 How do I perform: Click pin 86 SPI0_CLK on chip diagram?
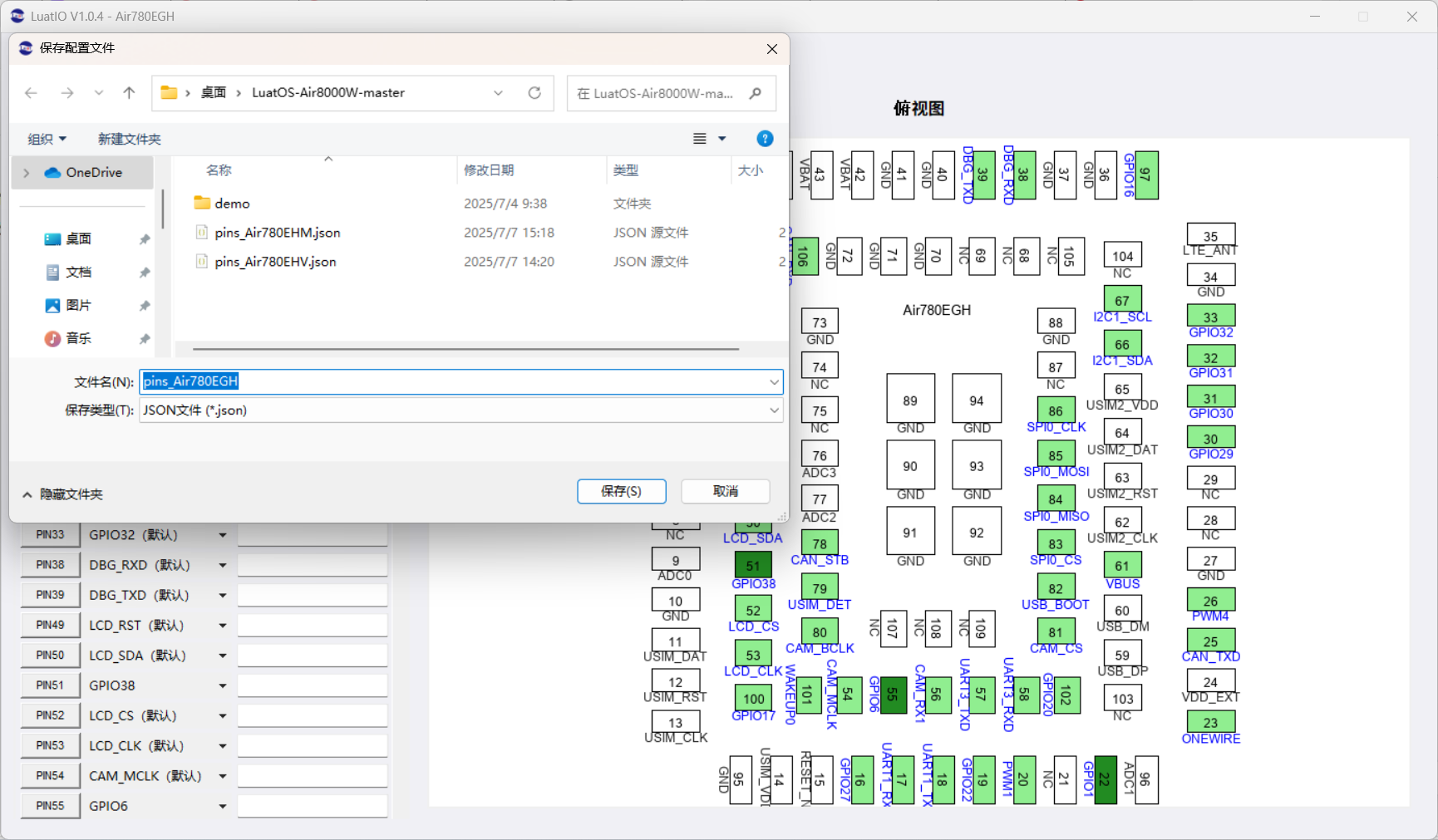tap(1056, 410)
